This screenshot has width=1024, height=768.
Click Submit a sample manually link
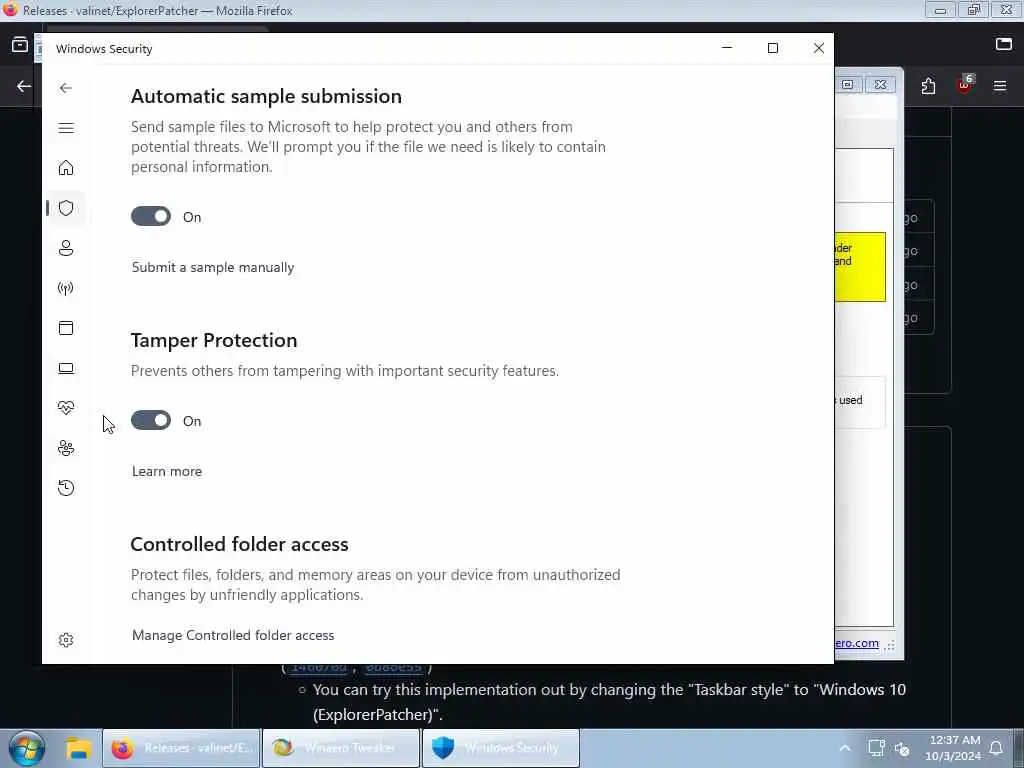coord(213,267)
